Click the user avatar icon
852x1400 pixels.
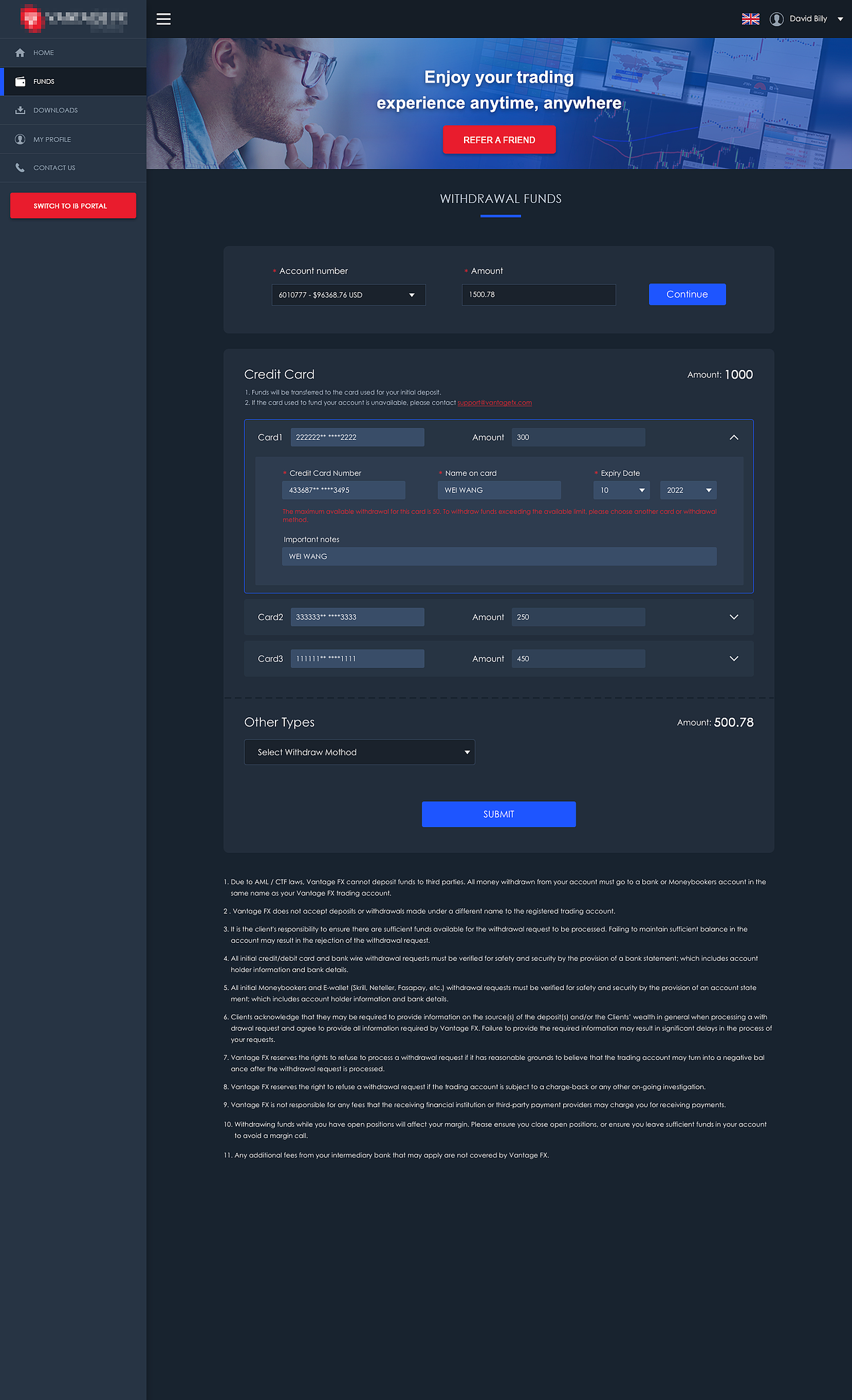777,19
